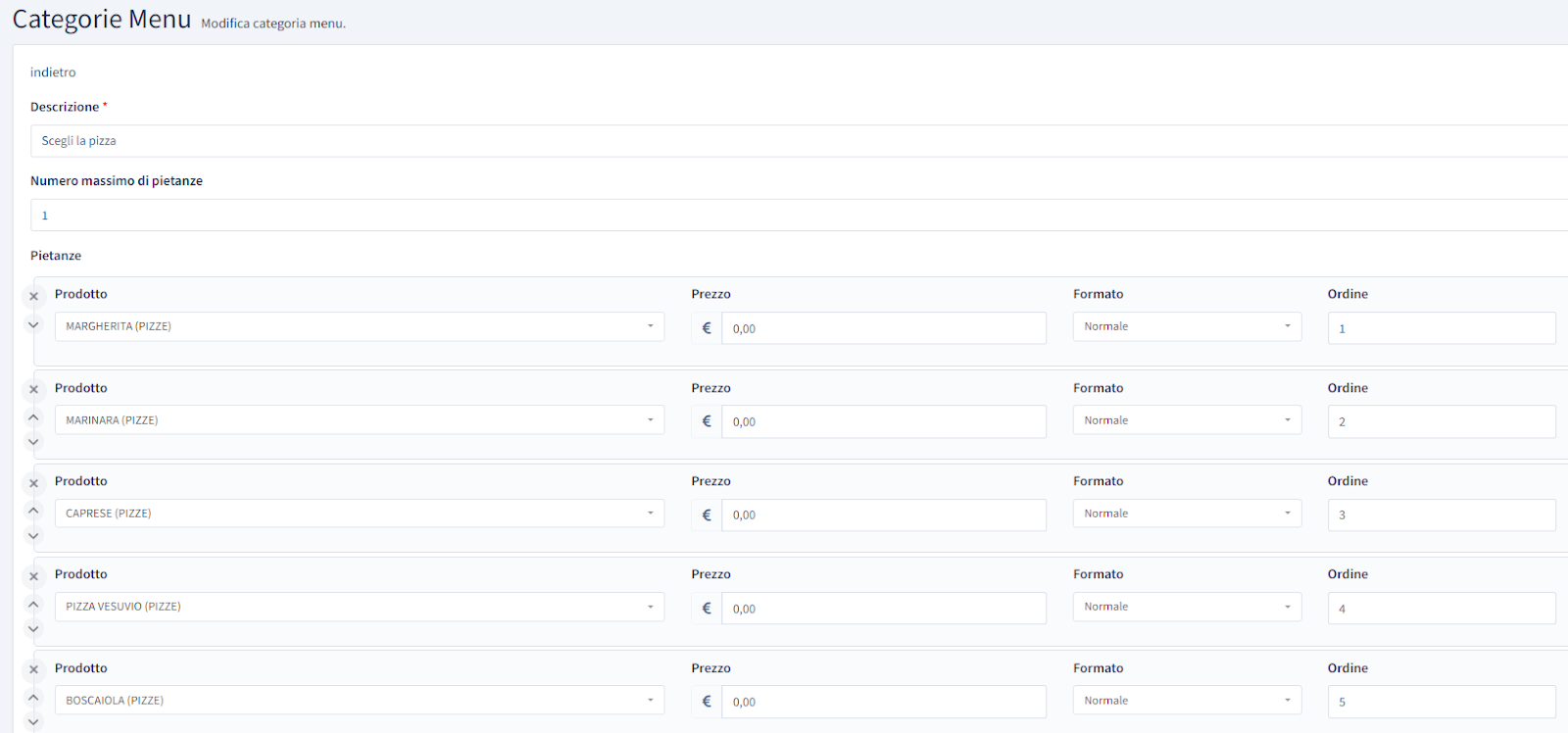This screenshot has height=733, width=1568.
Task: Click the Descrizione field containing Scegli la pizza
Action: (799, 141)
